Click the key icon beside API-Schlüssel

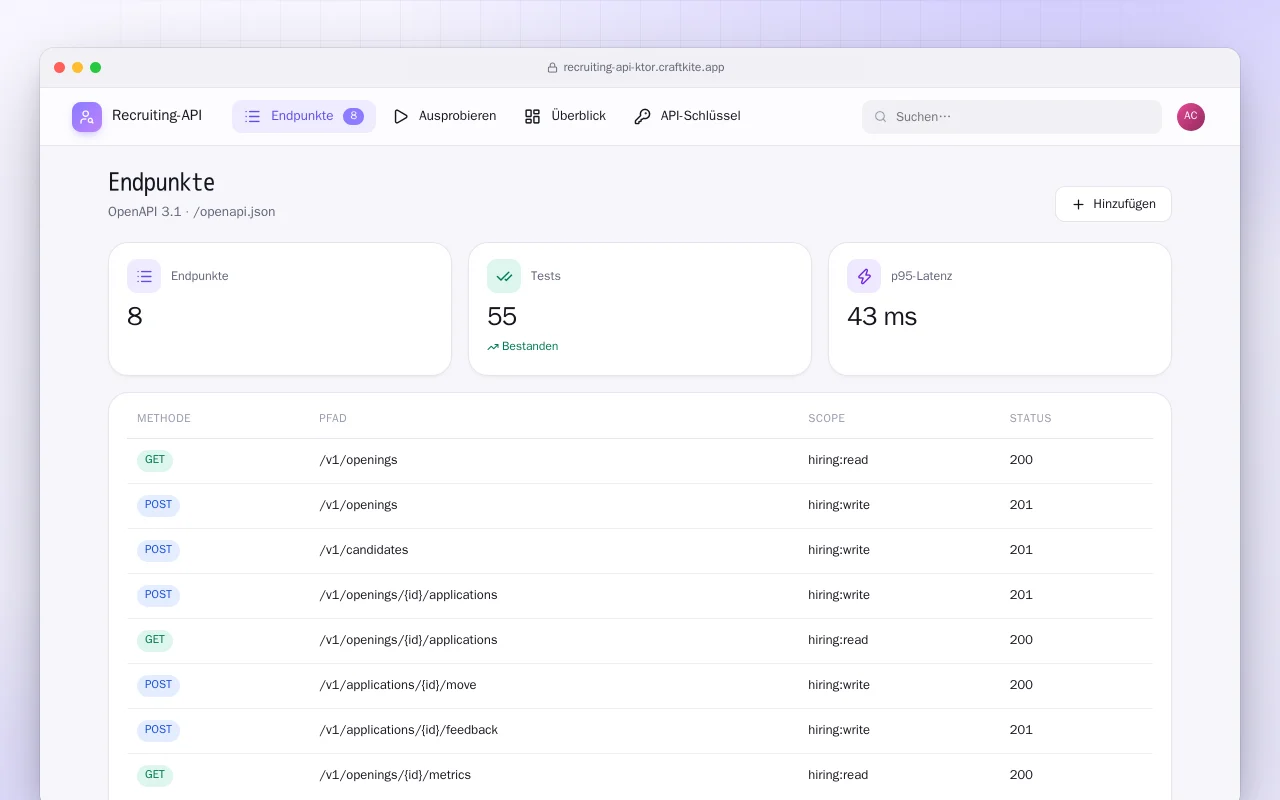(x=642, y=117)
